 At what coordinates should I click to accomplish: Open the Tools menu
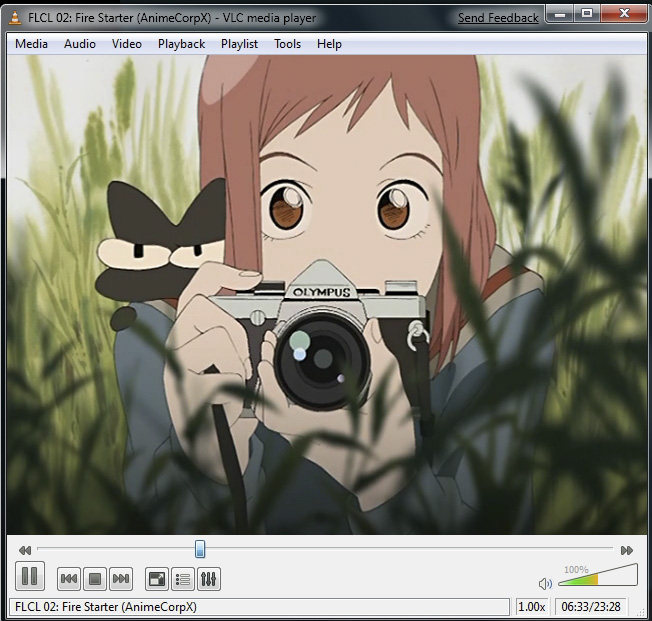tap(287, 44)
